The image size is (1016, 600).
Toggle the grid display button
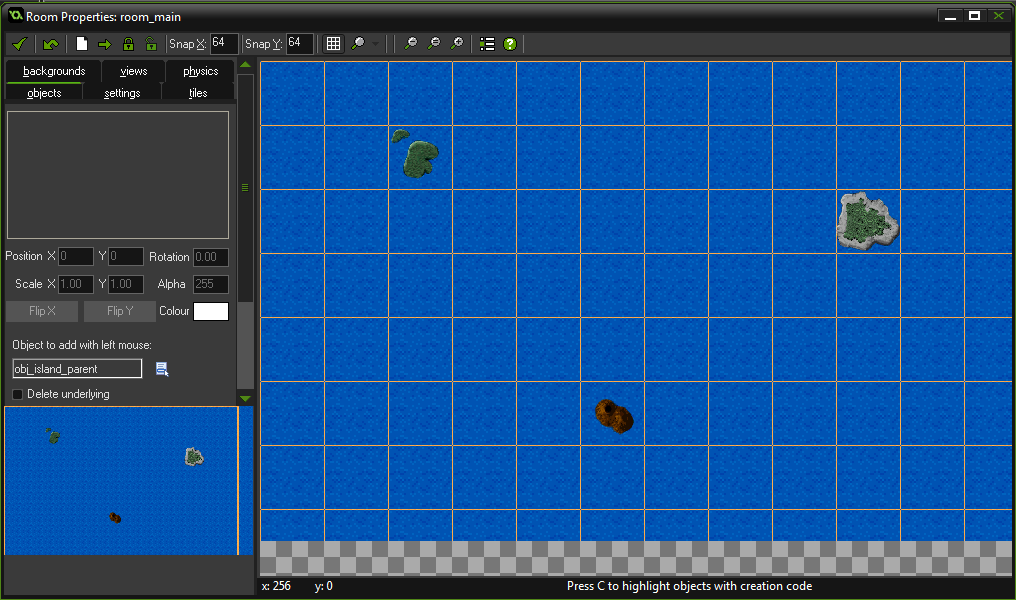click(334, 44)
